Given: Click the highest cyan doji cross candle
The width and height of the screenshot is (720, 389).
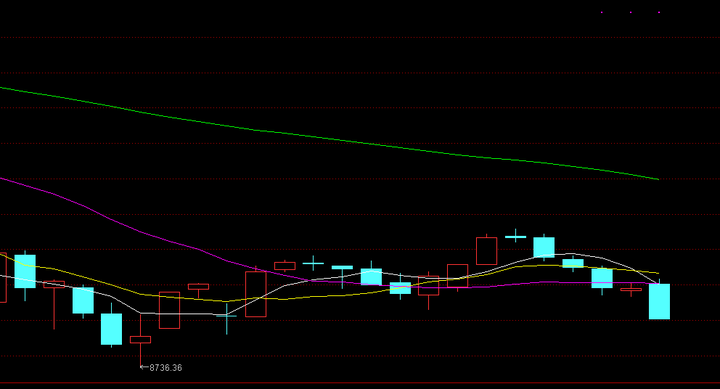Looking at the screenshot, I should (x=516, y=237).
